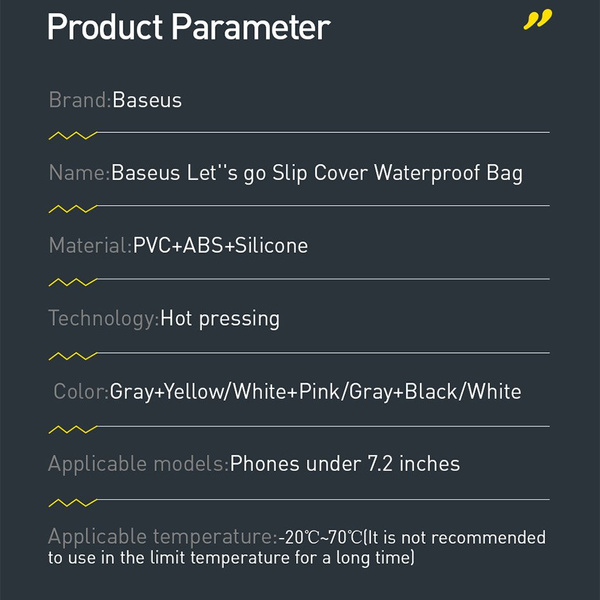Click the Material: label
The height and width of the screenshot is (600, 600).
pos(90,246)
